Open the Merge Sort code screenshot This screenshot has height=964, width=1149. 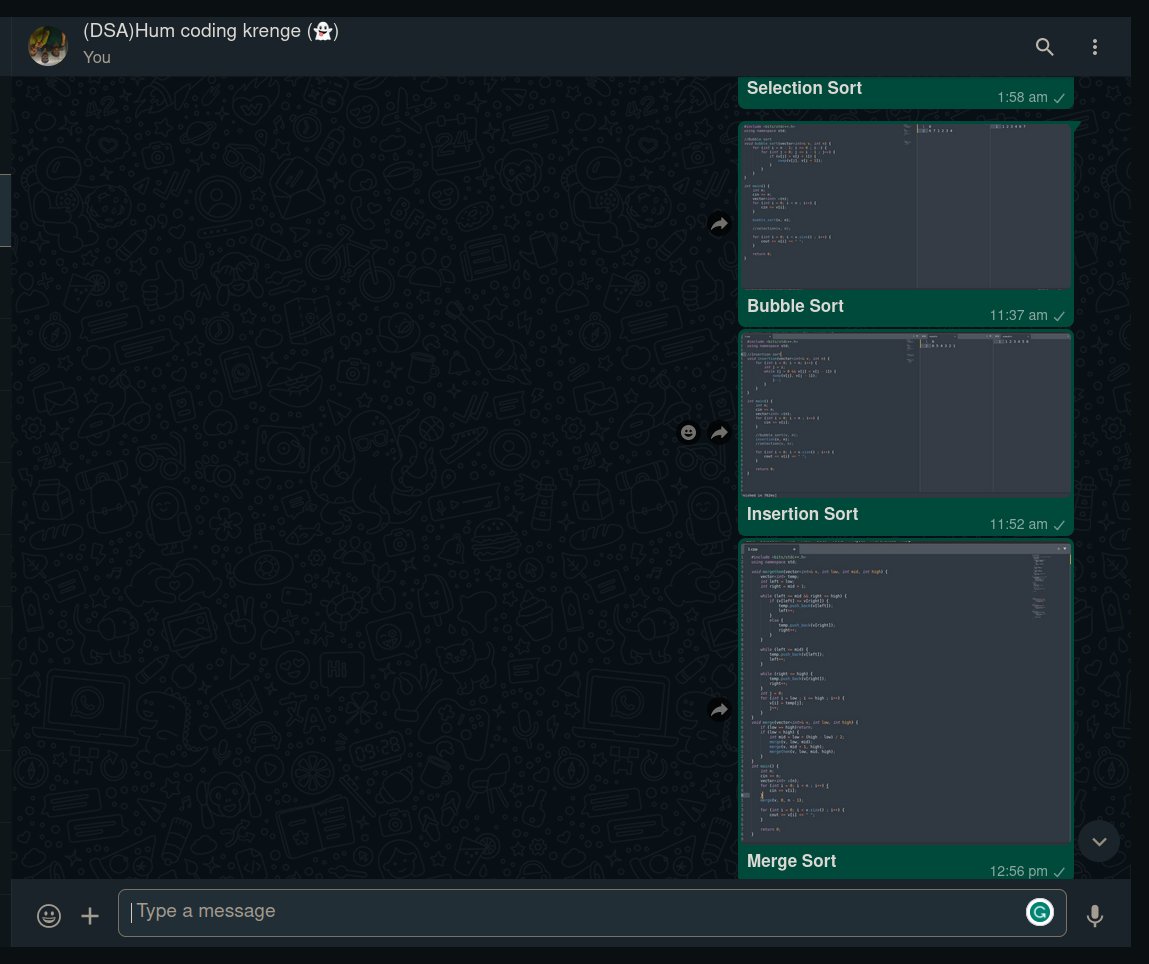click(x=906, y=693)
